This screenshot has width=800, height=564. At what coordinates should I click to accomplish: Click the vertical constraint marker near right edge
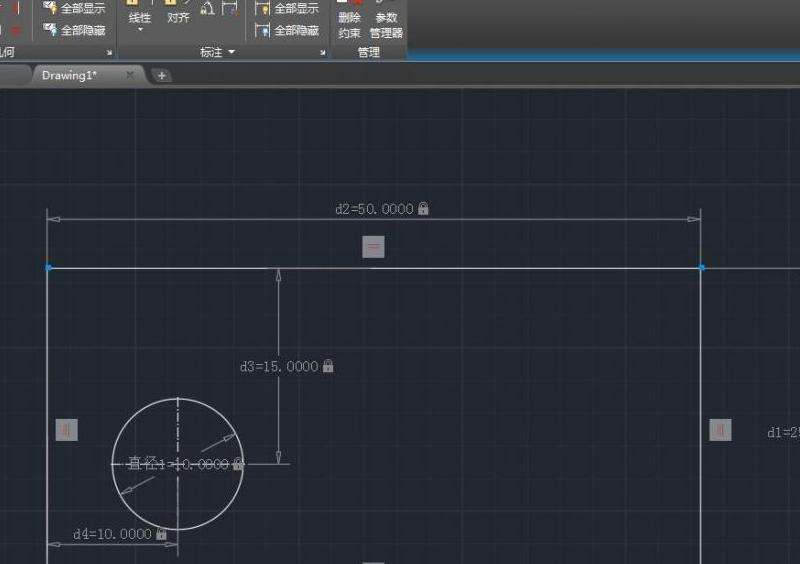(720, 430)
